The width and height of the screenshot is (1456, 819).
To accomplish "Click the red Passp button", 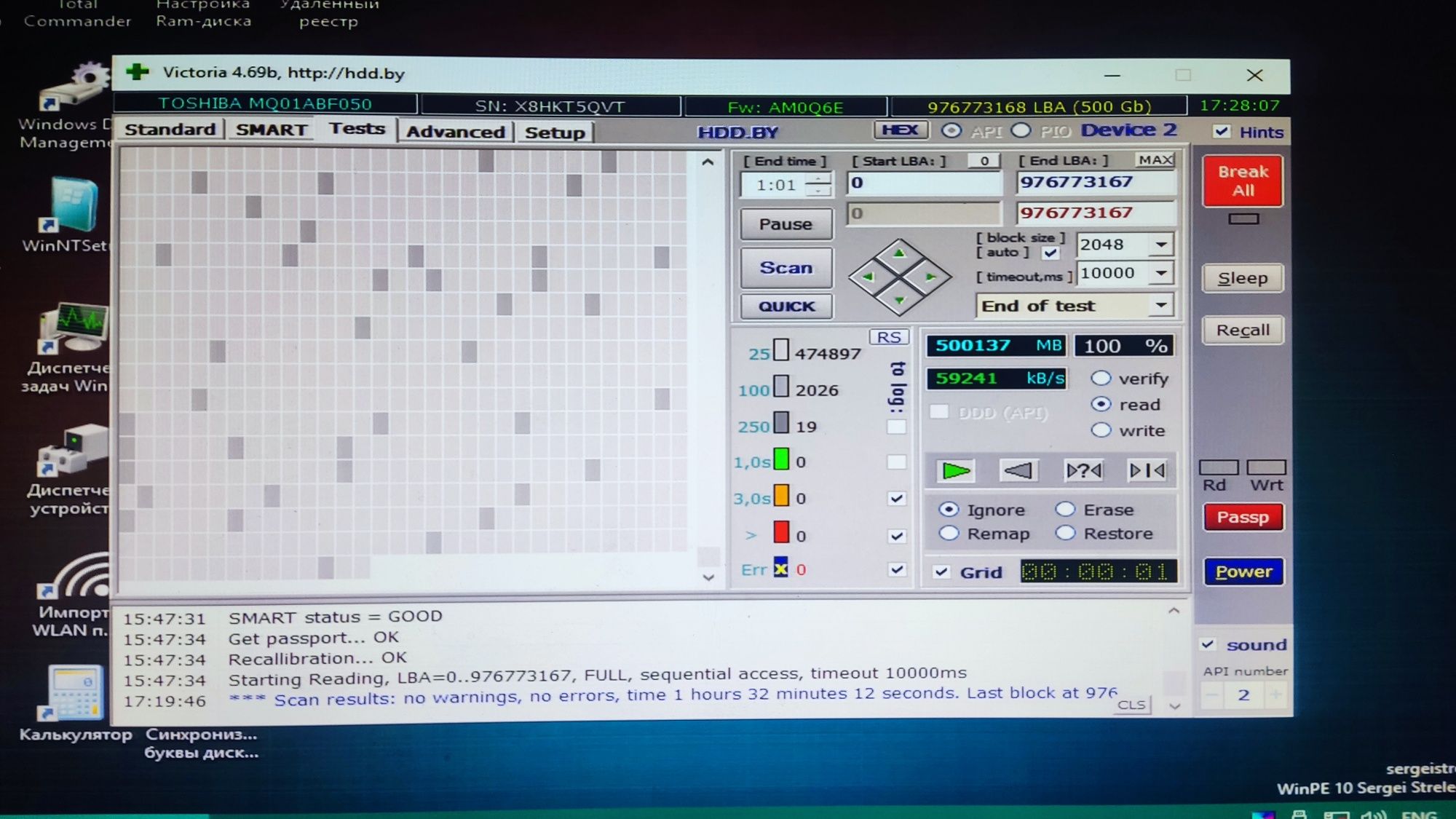I will tap(1243, 517).
